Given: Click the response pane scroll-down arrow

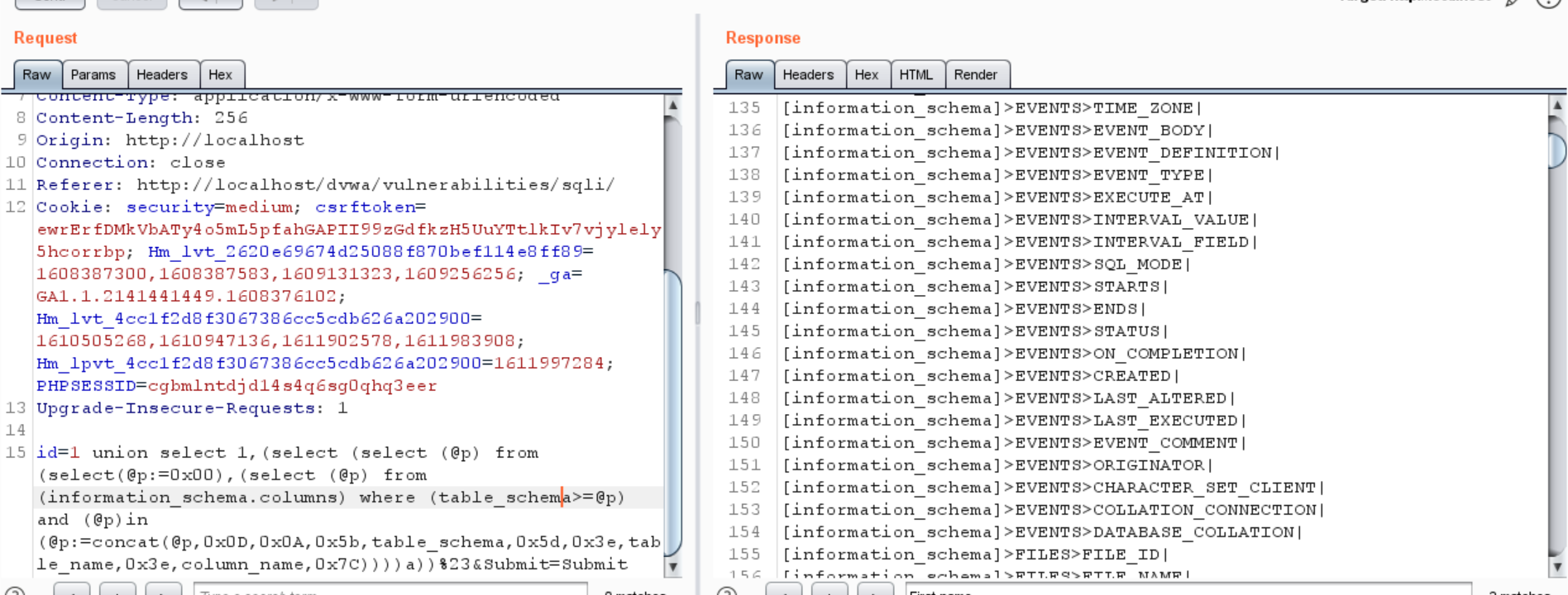Looking at the screenshot, I should point(1558,567).
